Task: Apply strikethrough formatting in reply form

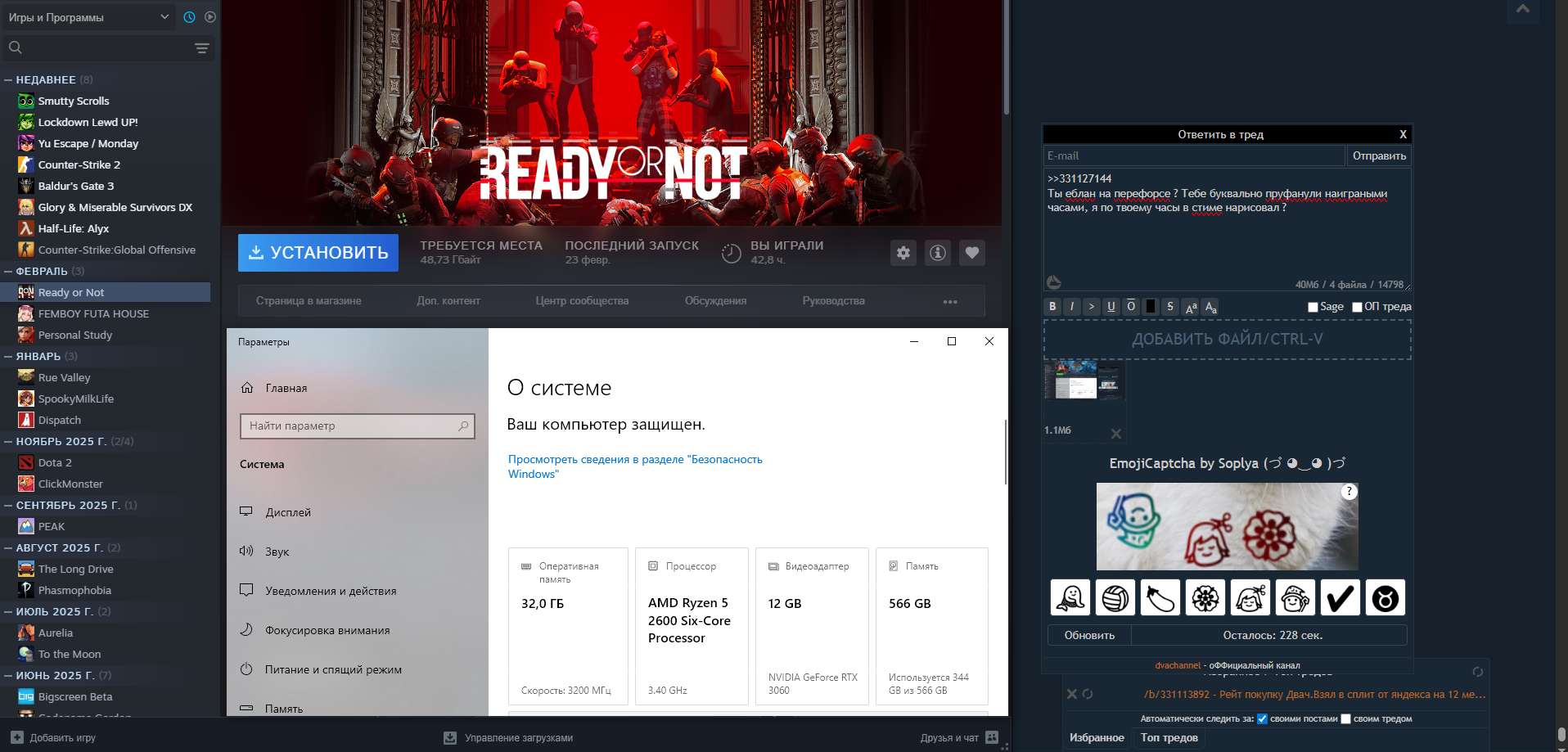Action: [1170, 306]
